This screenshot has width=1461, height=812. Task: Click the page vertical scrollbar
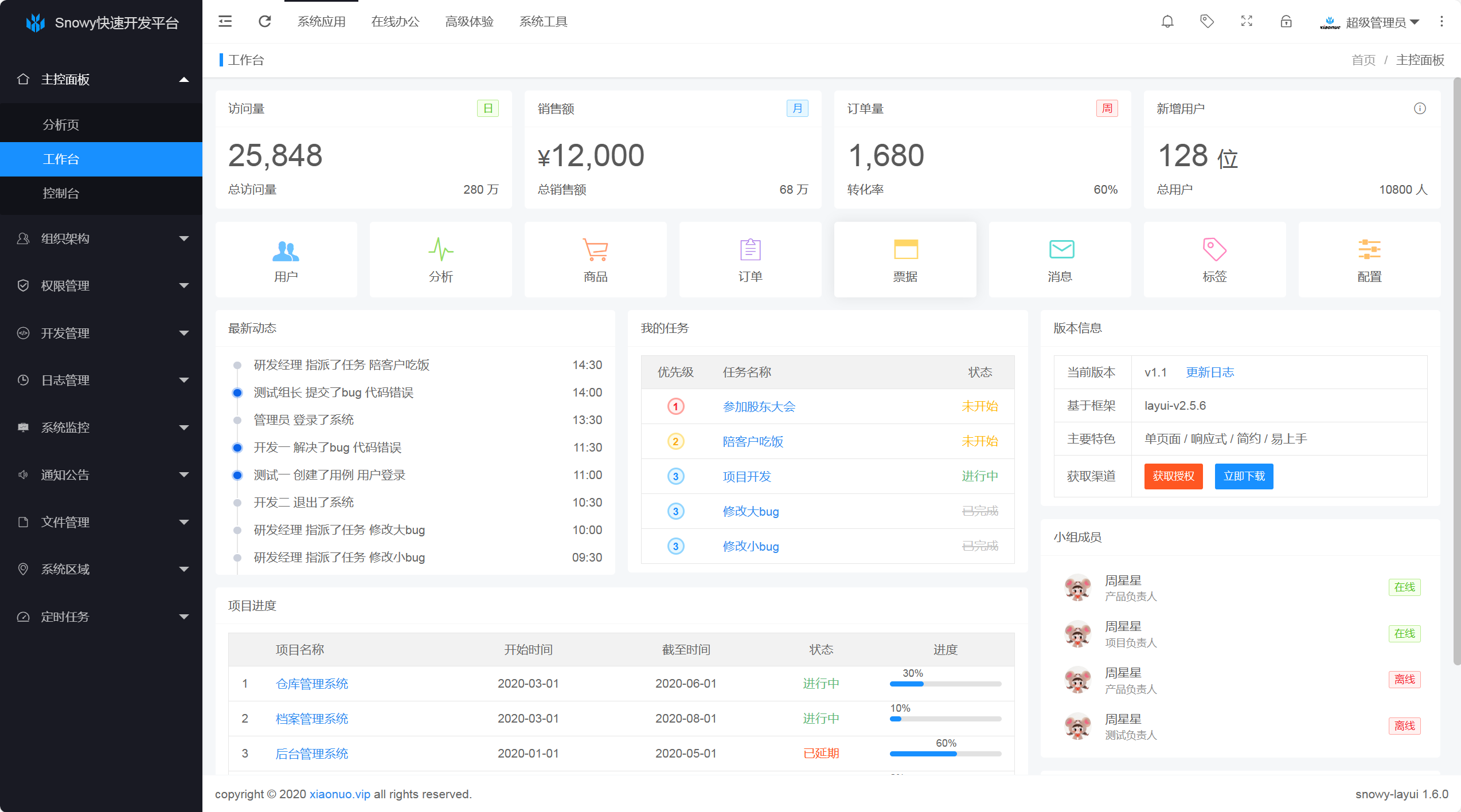(x=1456, y=372)
